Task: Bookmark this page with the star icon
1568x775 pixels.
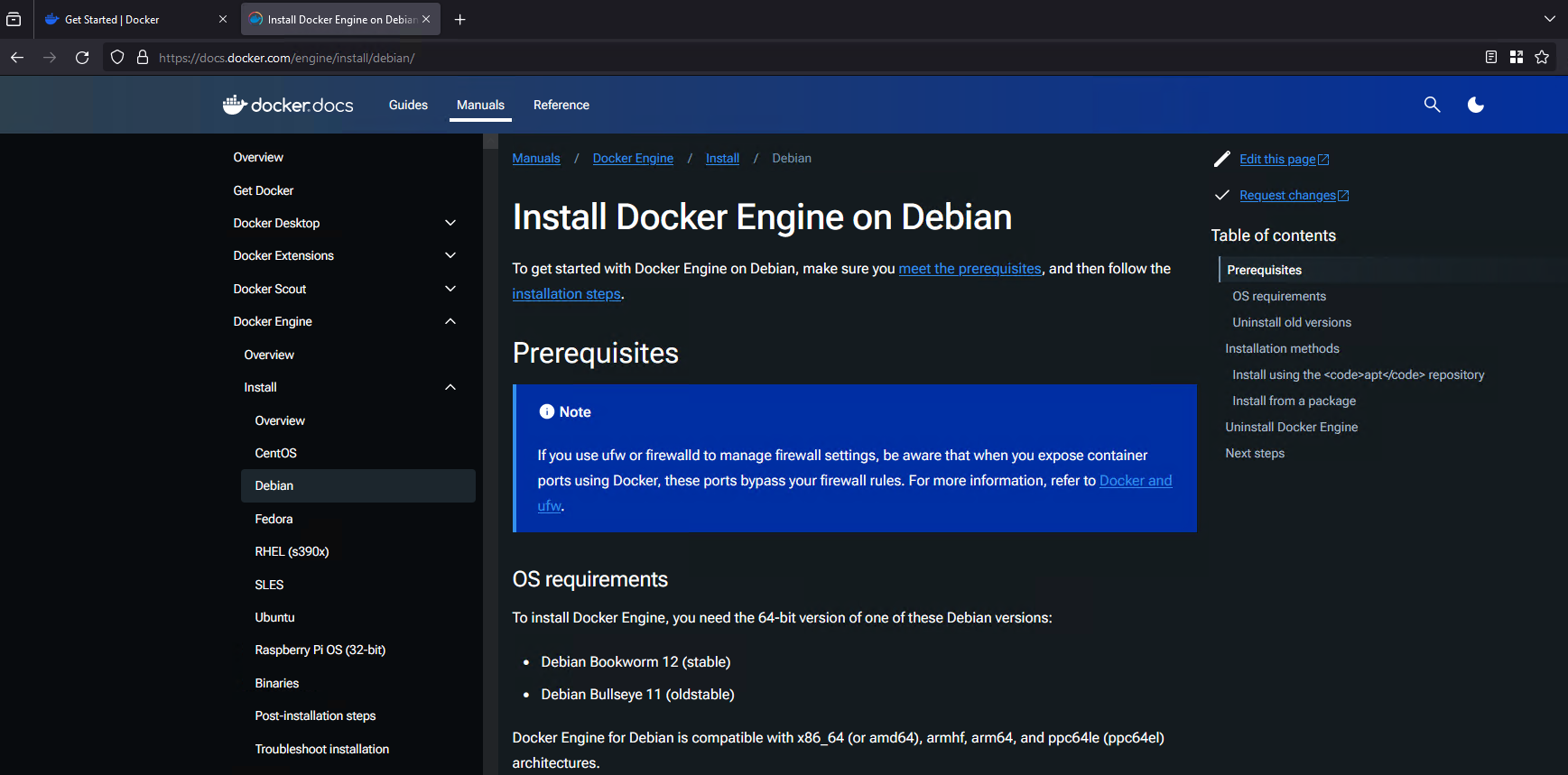Action: (1542, 57)
